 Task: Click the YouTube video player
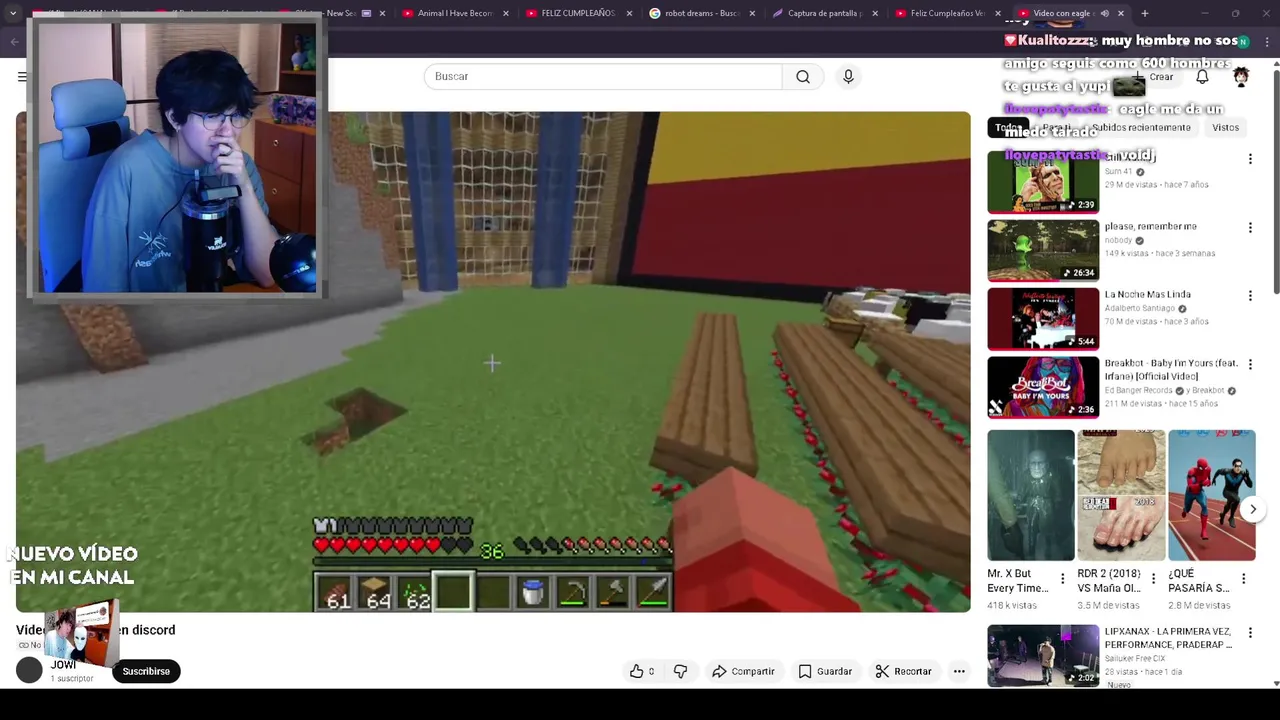coord(493,362)
